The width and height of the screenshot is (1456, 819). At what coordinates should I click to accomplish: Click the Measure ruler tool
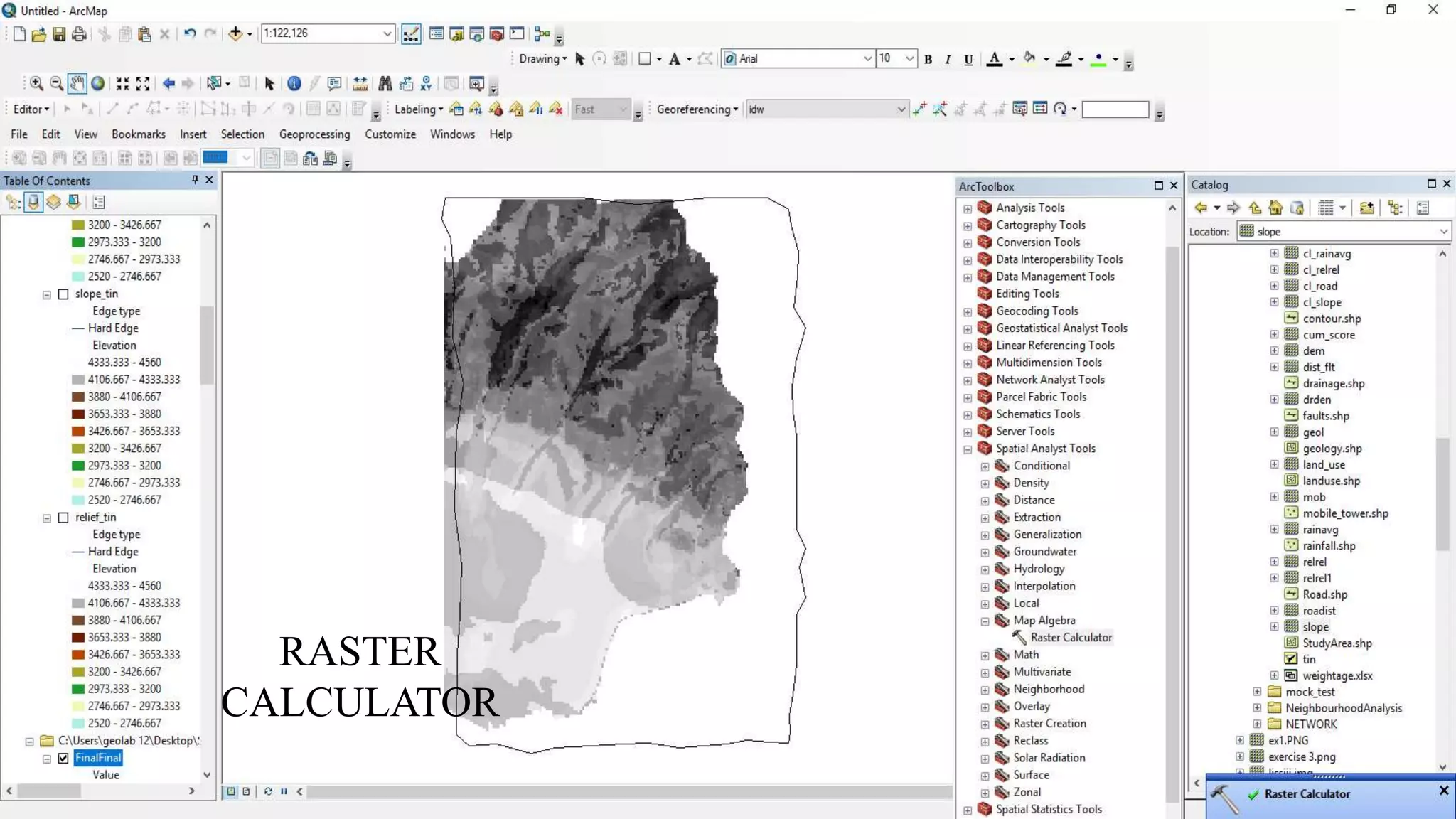360,84
